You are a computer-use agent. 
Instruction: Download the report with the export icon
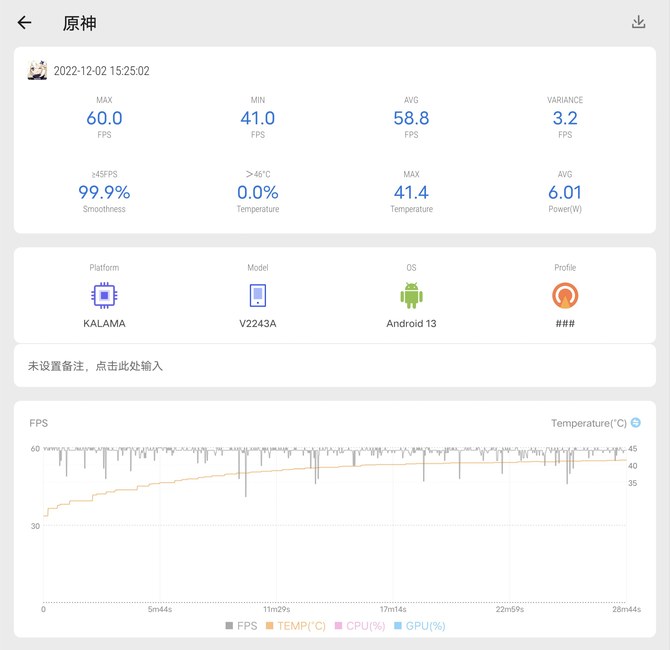[x=638, y=22]
